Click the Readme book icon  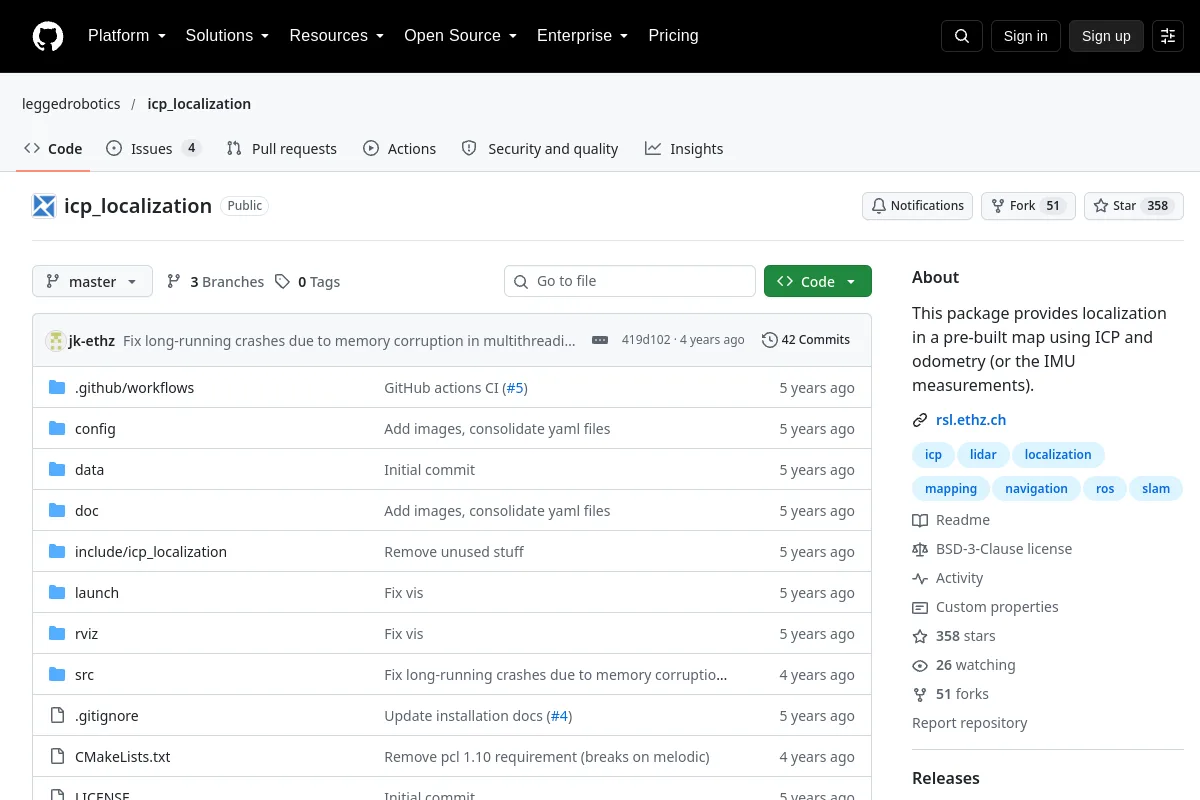(920, 520)
